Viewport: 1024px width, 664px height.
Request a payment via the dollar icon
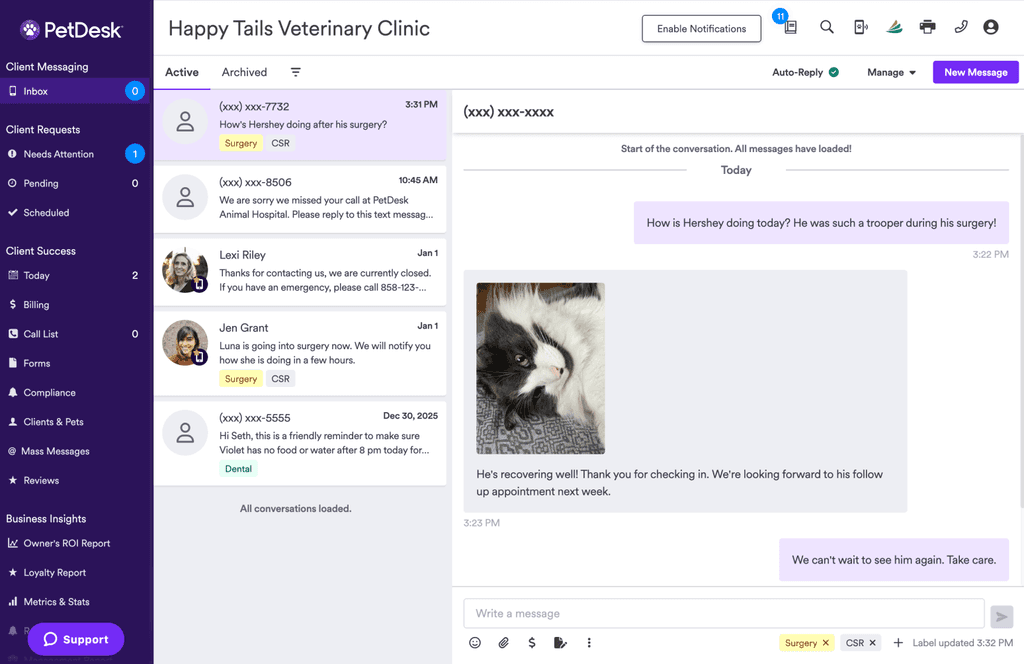[531, 643]
